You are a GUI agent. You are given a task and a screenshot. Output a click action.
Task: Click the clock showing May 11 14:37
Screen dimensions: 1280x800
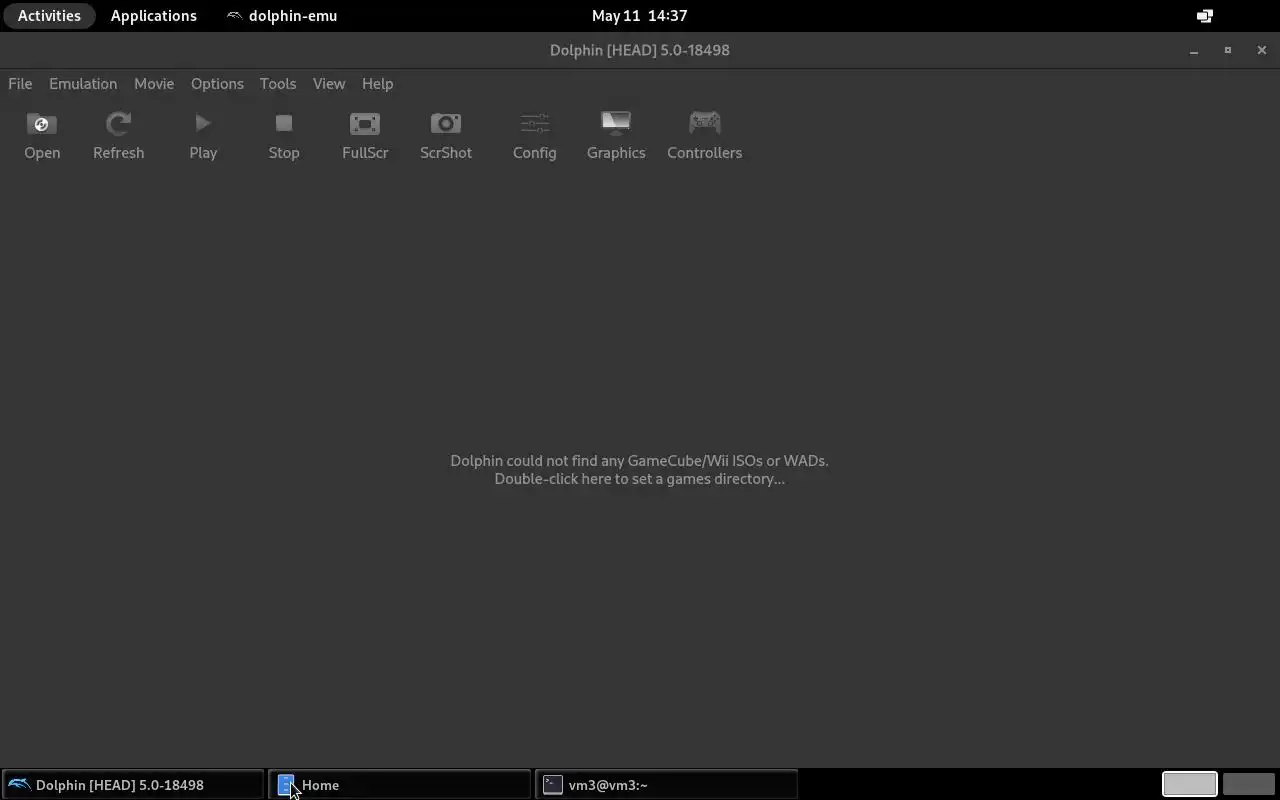pyautogui.click(x=639, y=16)
